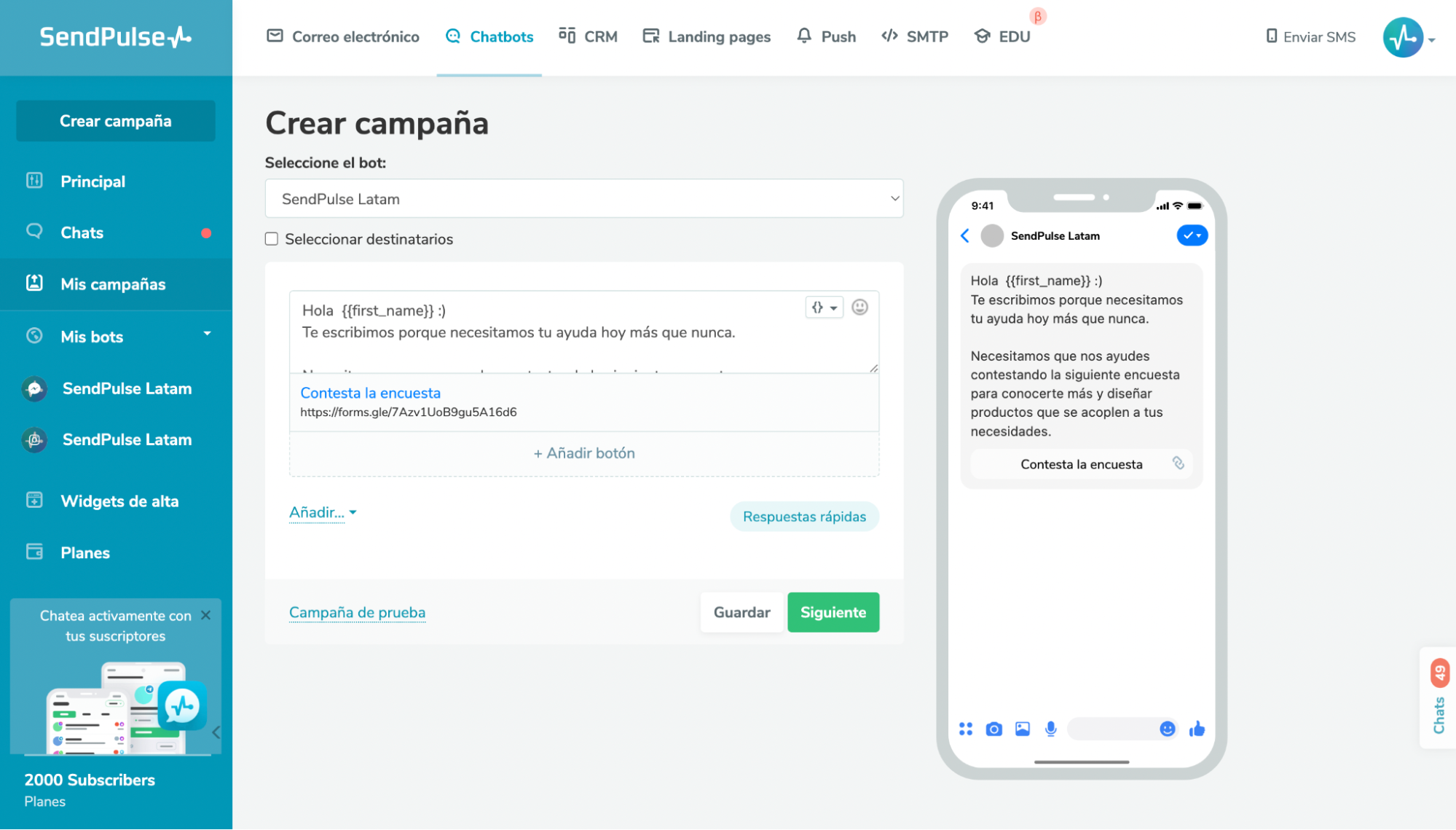Click the green Siguiente button
This screenshot has height=830, width=1456.
click(833, 613)
